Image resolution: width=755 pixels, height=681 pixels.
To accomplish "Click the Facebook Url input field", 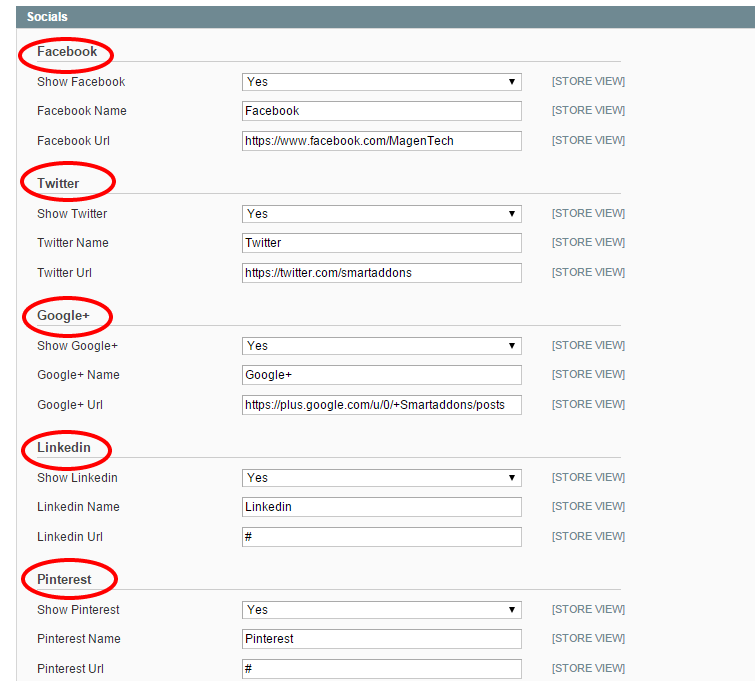I will (x=381, y=141).
